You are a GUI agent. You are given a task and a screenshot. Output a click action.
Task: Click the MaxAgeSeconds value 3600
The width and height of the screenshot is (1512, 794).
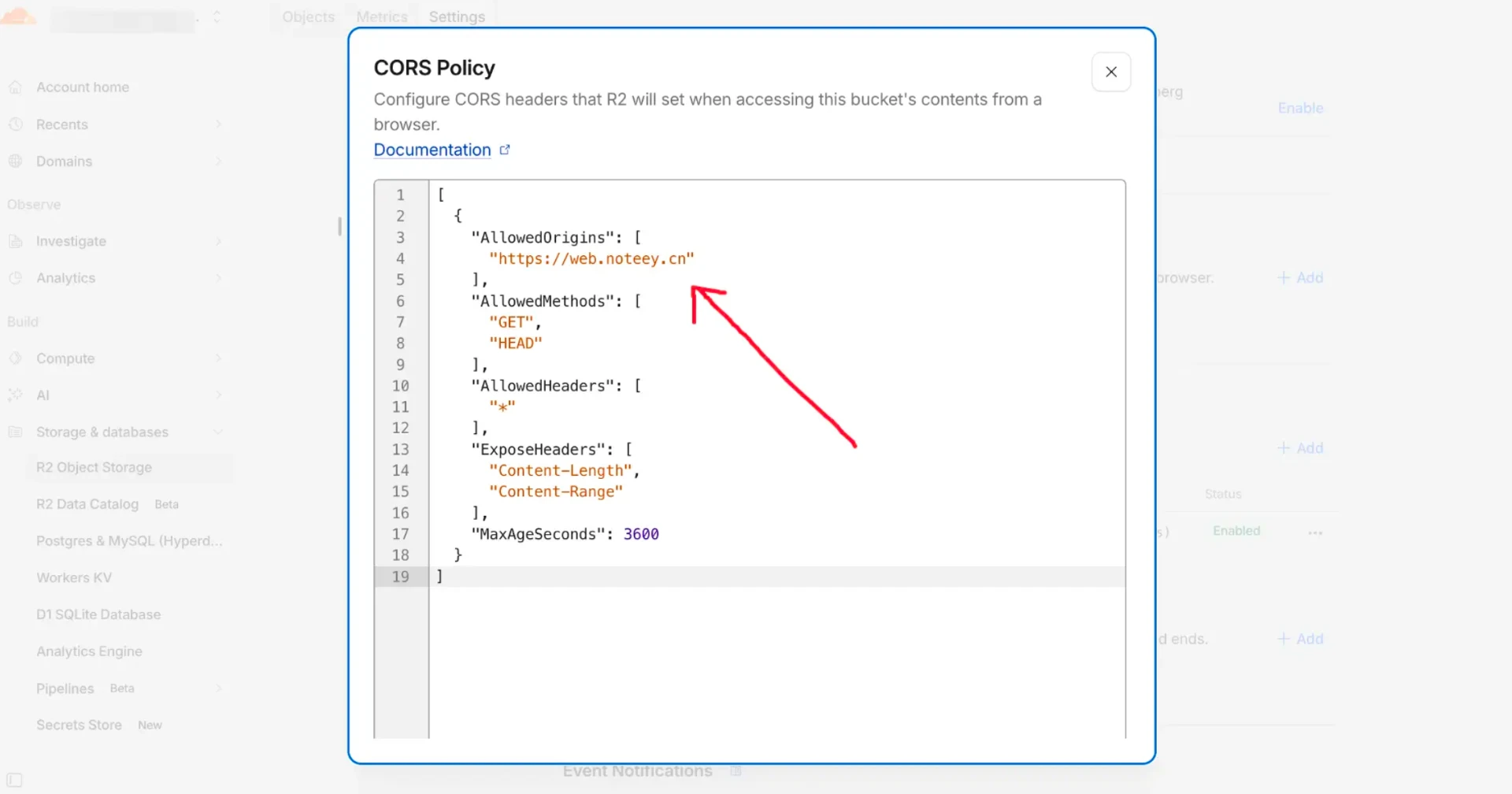click(641, 534)
